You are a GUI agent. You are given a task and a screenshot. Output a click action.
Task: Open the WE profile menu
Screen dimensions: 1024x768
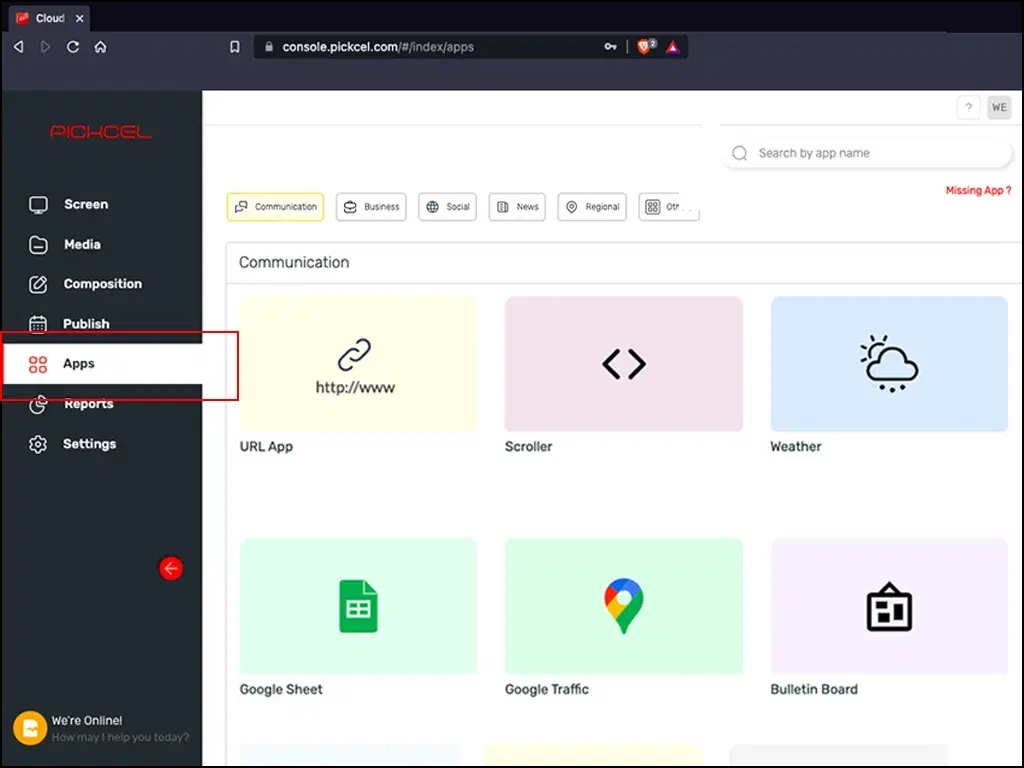(x=999, y=107)
